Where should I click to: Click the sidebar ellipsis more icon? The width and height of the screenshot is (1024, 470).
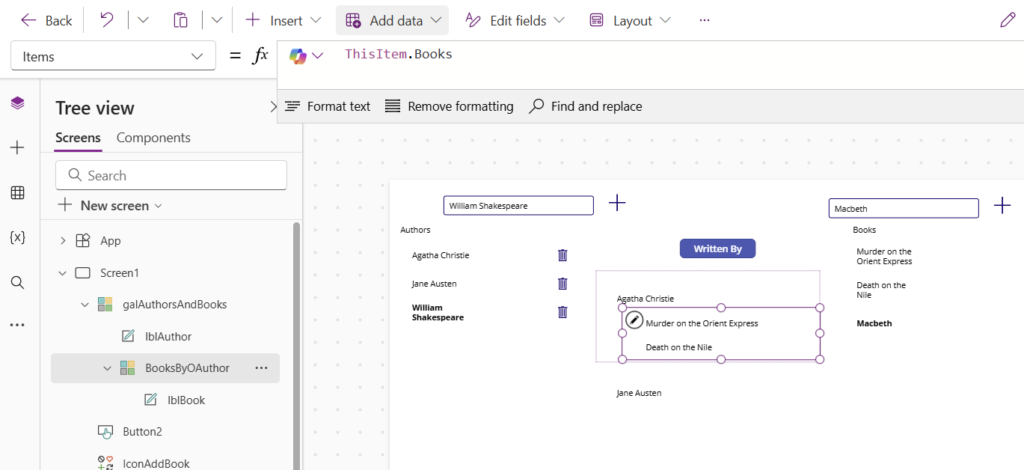coord(18,325)
